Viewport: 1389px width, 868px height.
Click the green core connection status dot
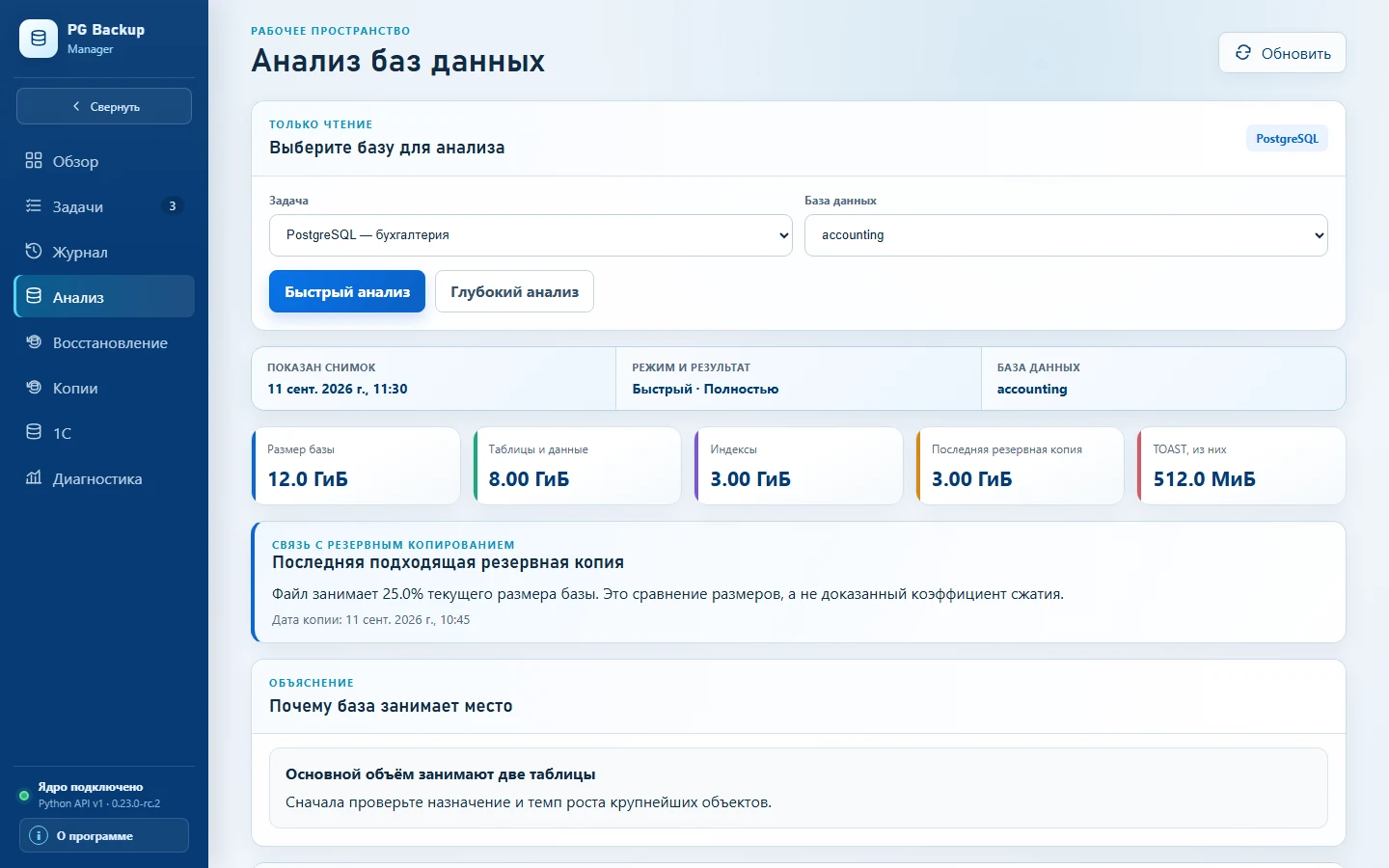coord(24,796)
